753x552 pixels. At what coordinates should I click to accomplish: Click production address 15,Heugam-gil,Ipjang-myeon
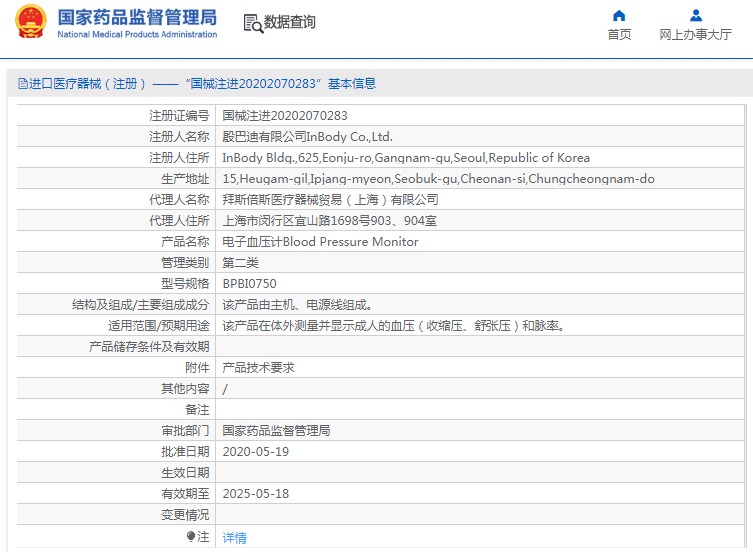coord(438,179)
